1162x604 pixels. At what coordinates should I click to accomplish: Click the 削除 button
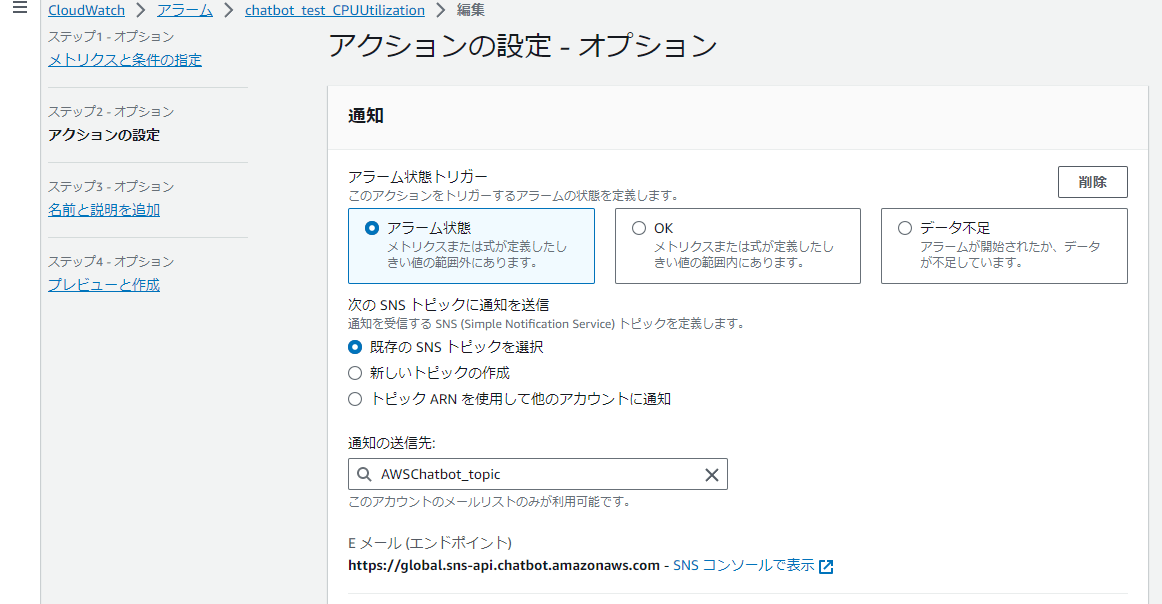tap(1092, 182)
